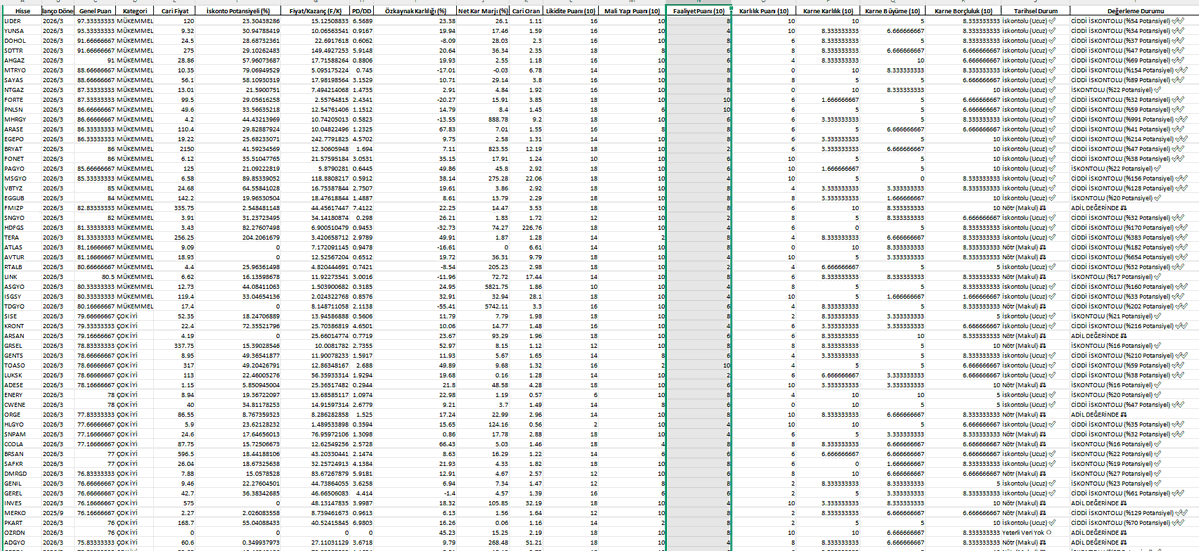Viewport: 1199px width, 551px height.
Task: Click the TOASO ticker cell
Action: coord(21,365)
